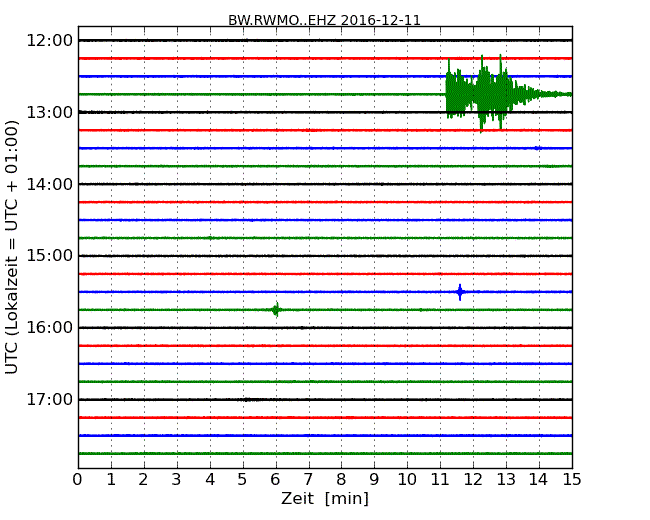Screen dimensions: 650x520
Task: Select the 16:00 time label
Action: pyautogui.click(x=50, y=328)
